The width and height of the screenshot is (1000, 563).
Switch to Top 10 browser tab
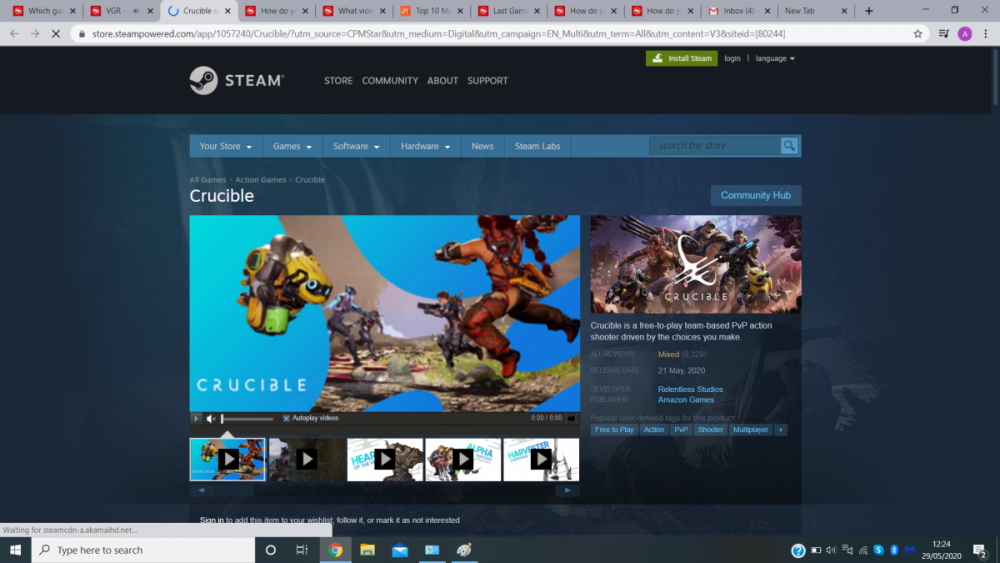tap(432, 11)
